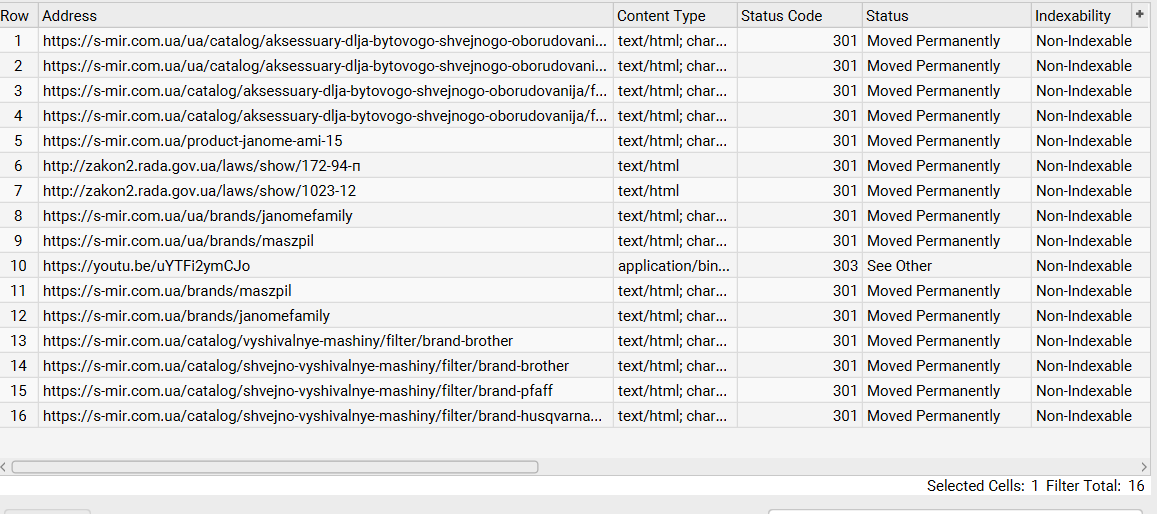Select the youtu.be/uYTFi2ymCJo address cell

point(147,266)
